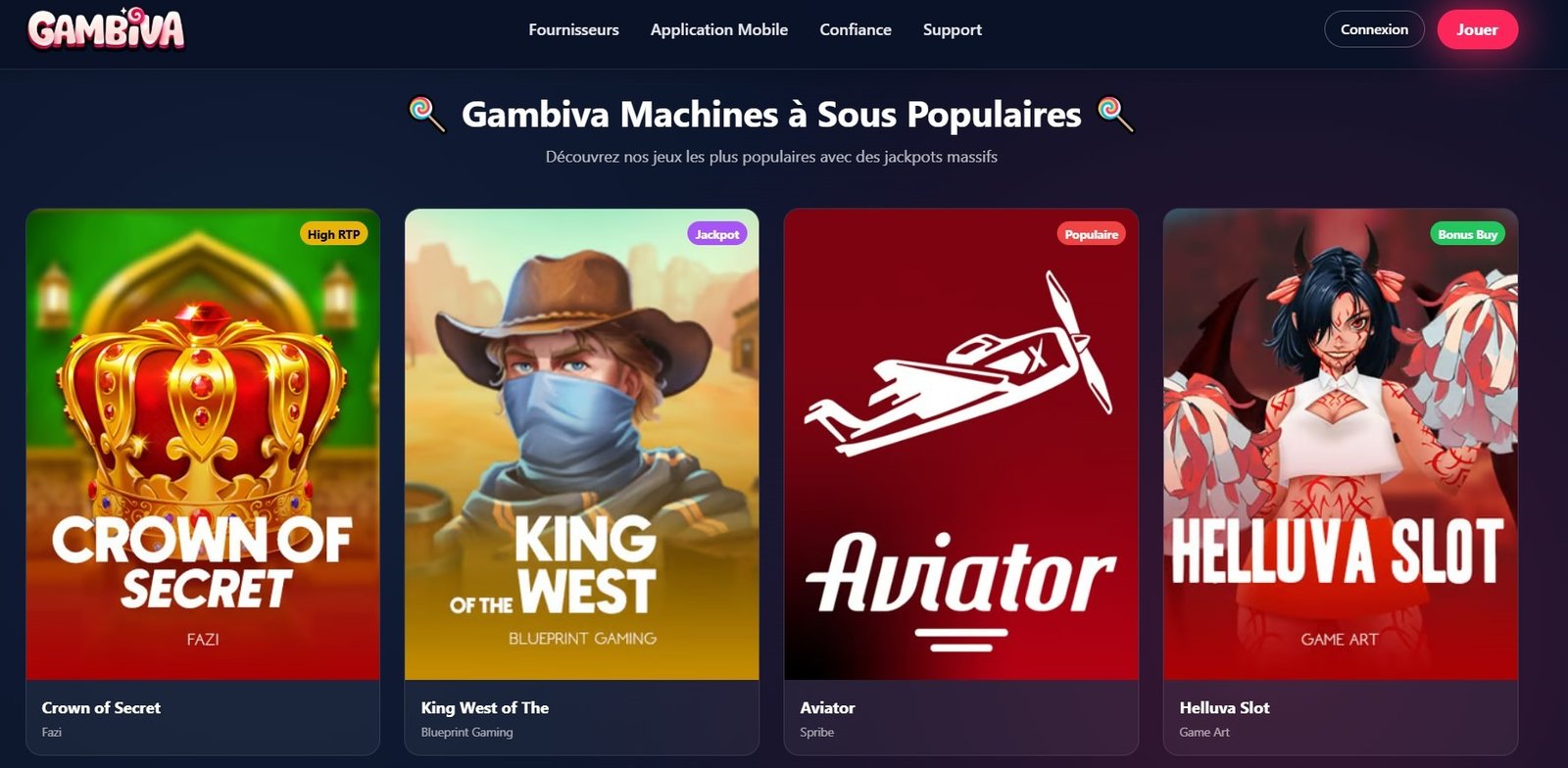
Task: Click the pink Jouer button
Action: pos(1477,29)
